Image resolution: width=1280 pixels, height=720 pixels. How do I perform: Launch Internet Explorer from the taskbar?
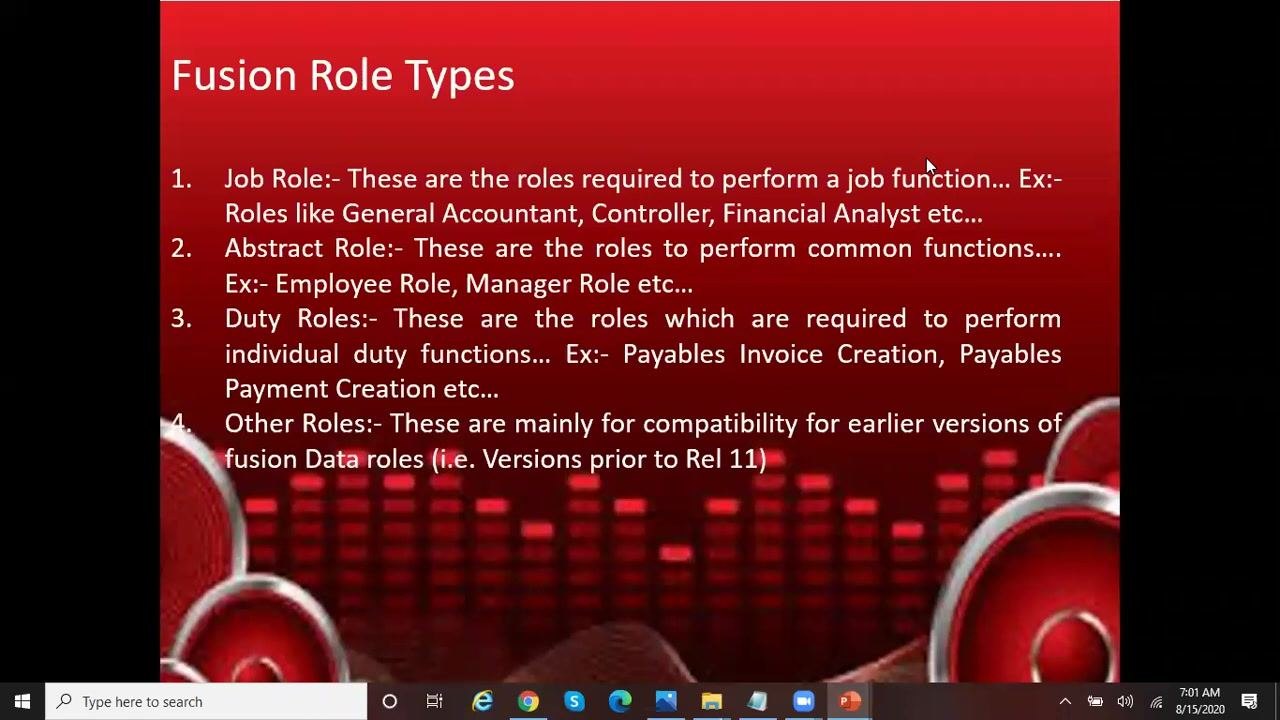coord(482,702)
